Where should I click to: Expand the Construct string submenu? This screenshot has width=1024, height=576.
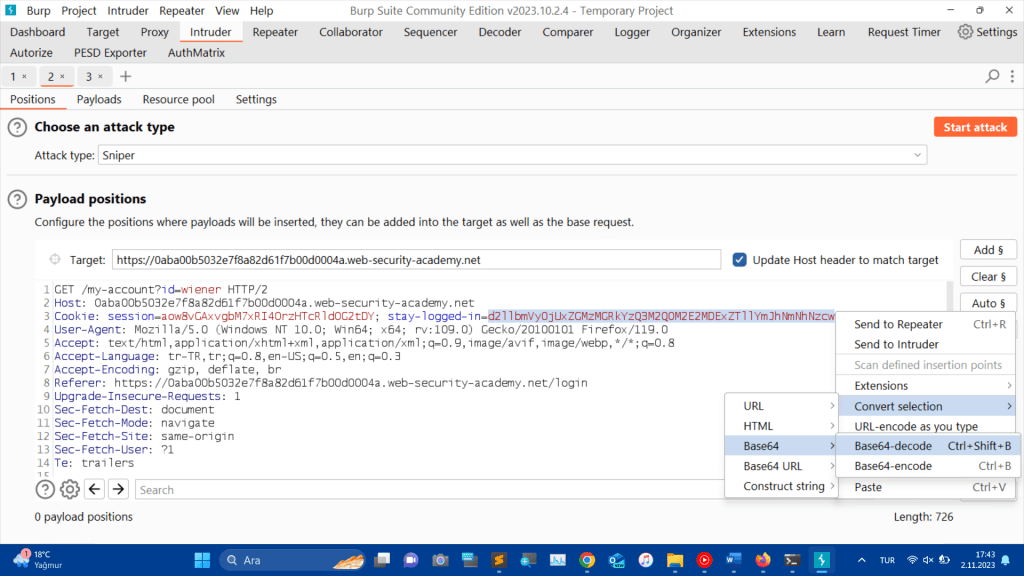coord(780,486)
